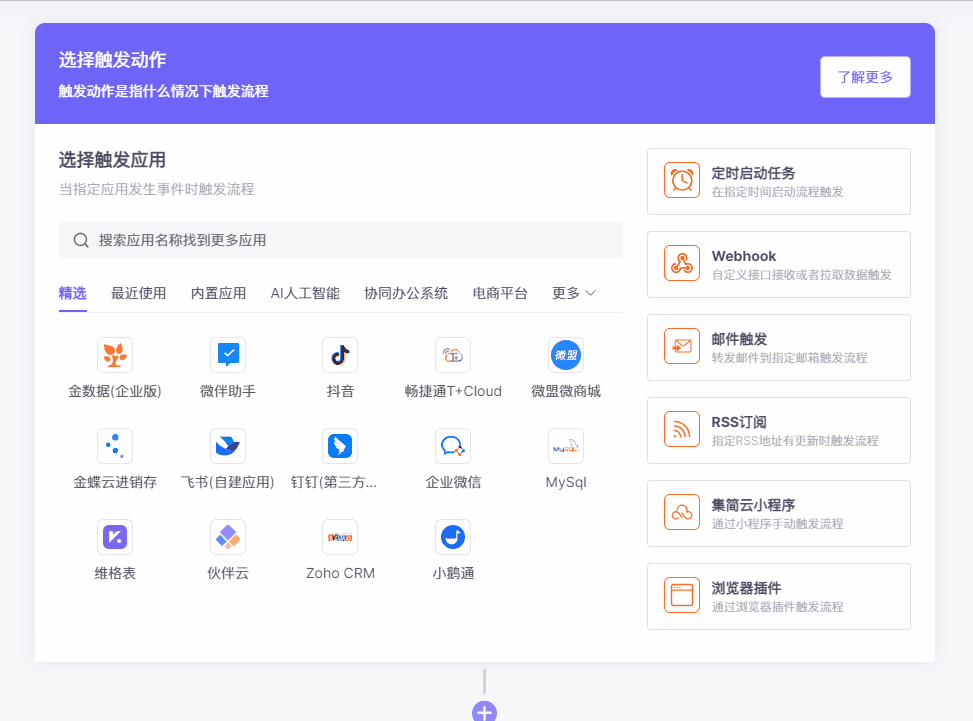The width and height of the screenshot is (973, 721).
Task: Choose 转发邮件到指定邮箱触发流程 description
Action: pyautogui.click(x=789, y=358)
